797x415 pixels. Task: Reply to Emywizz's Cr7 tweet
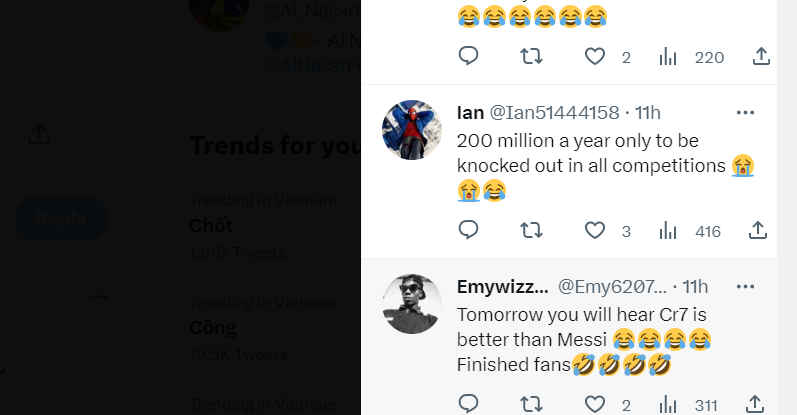(x=469, y=404)
